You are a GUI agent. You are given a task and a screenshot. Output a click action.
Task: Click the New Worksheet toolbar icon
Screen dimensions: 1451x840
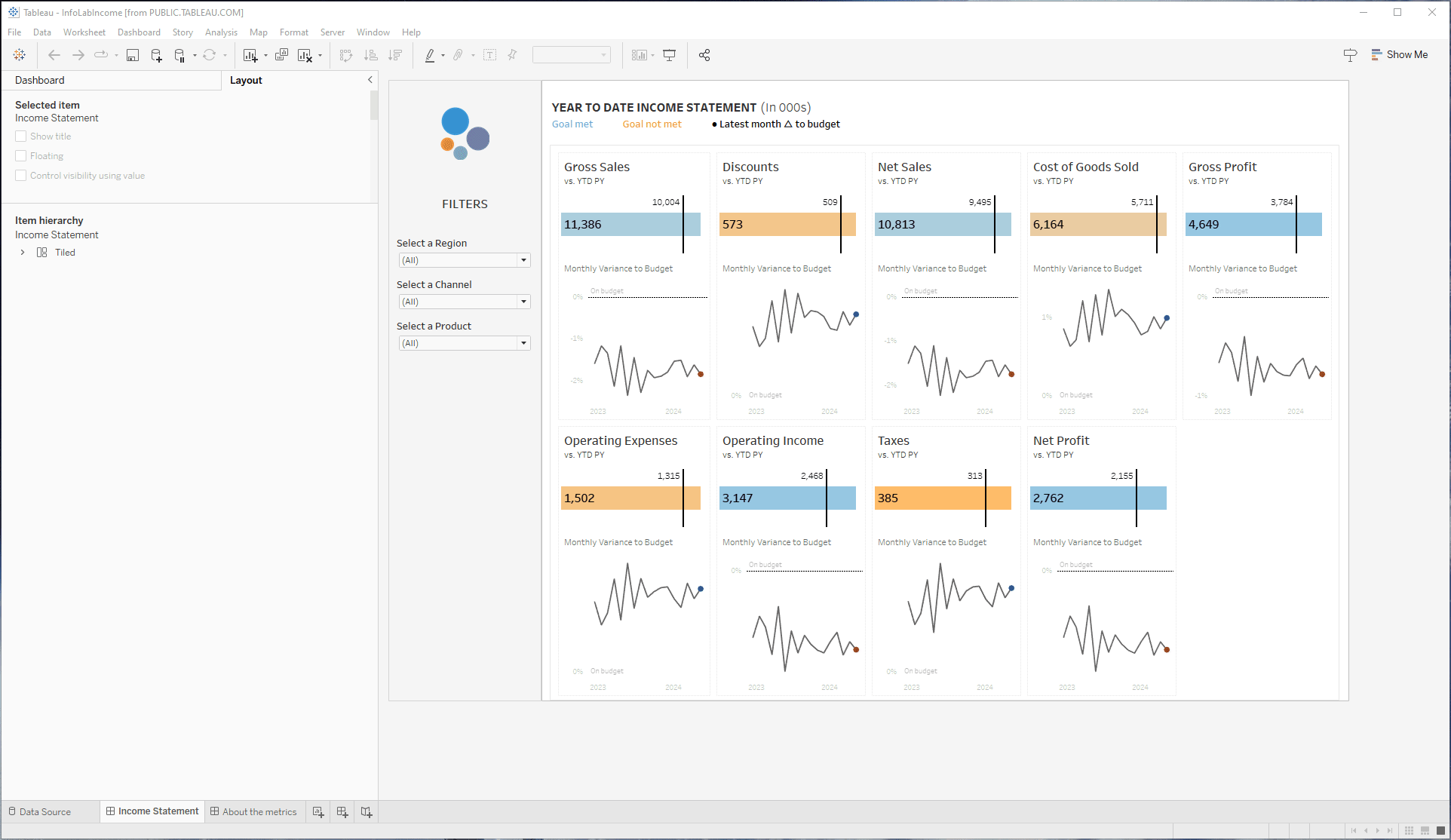250,55
